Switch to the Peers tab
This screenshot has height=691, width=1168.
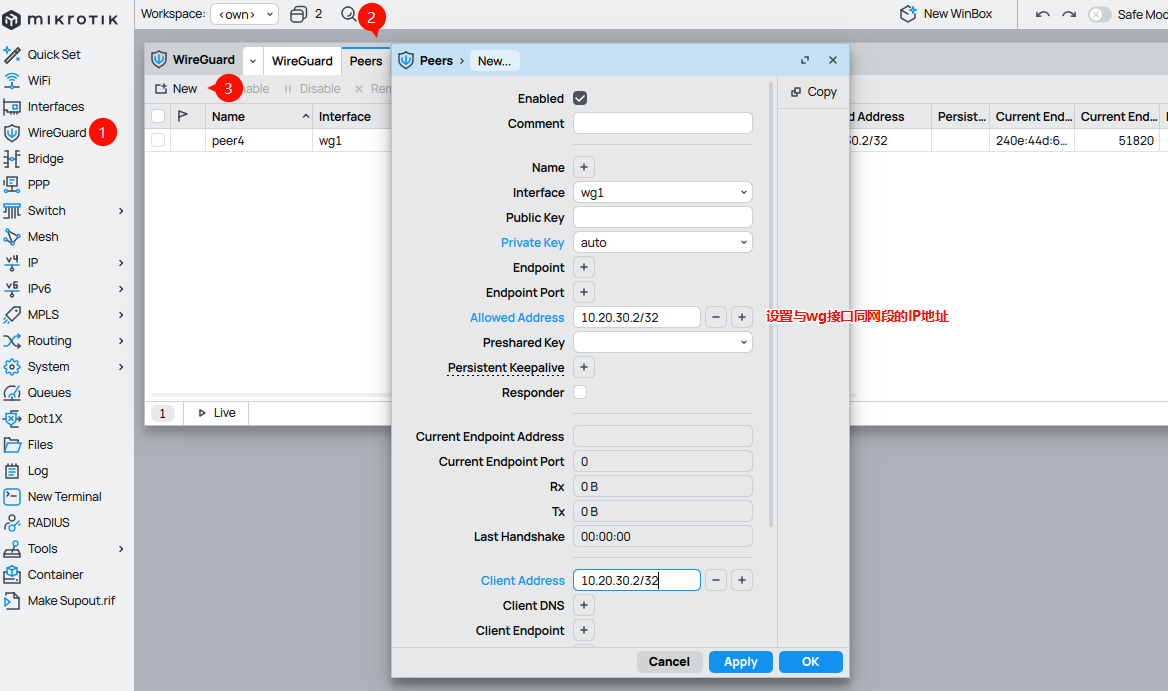click(366, 61)
